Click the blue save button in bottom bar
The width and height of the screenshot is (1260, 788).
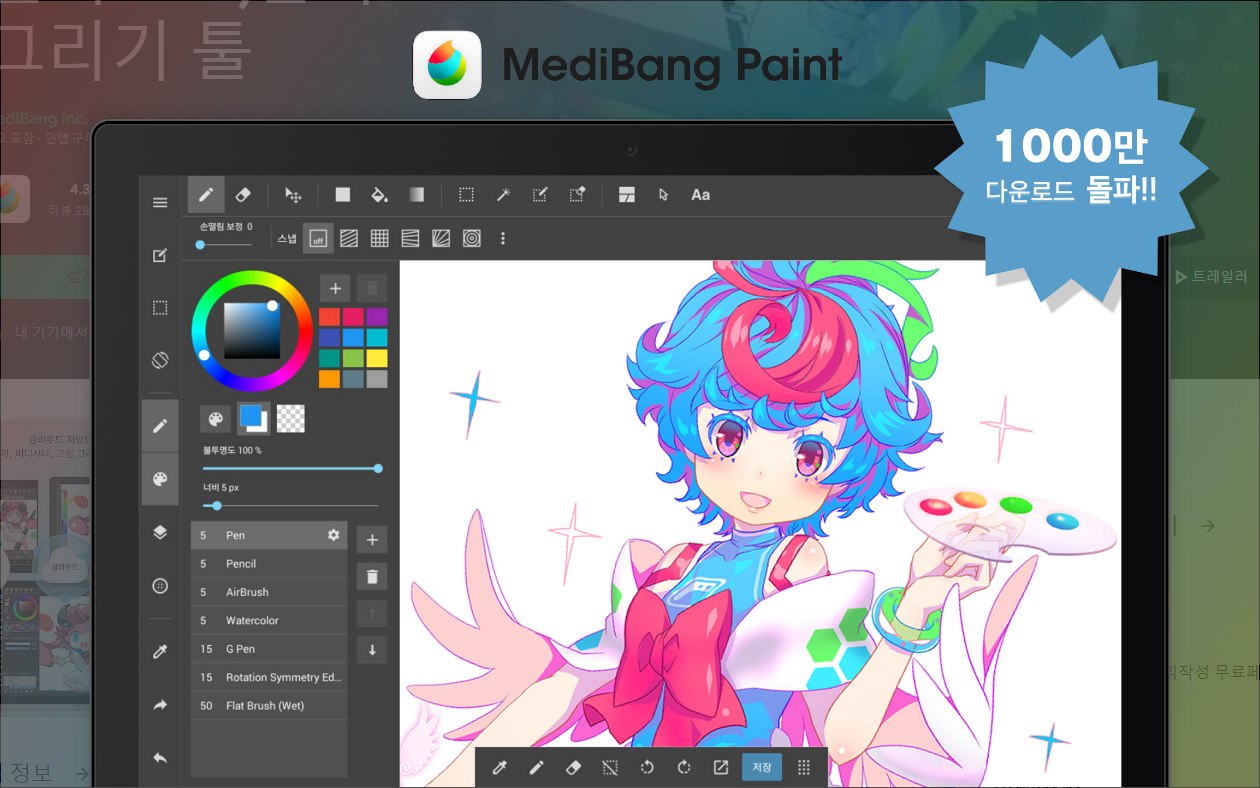[x=762, y=767]
